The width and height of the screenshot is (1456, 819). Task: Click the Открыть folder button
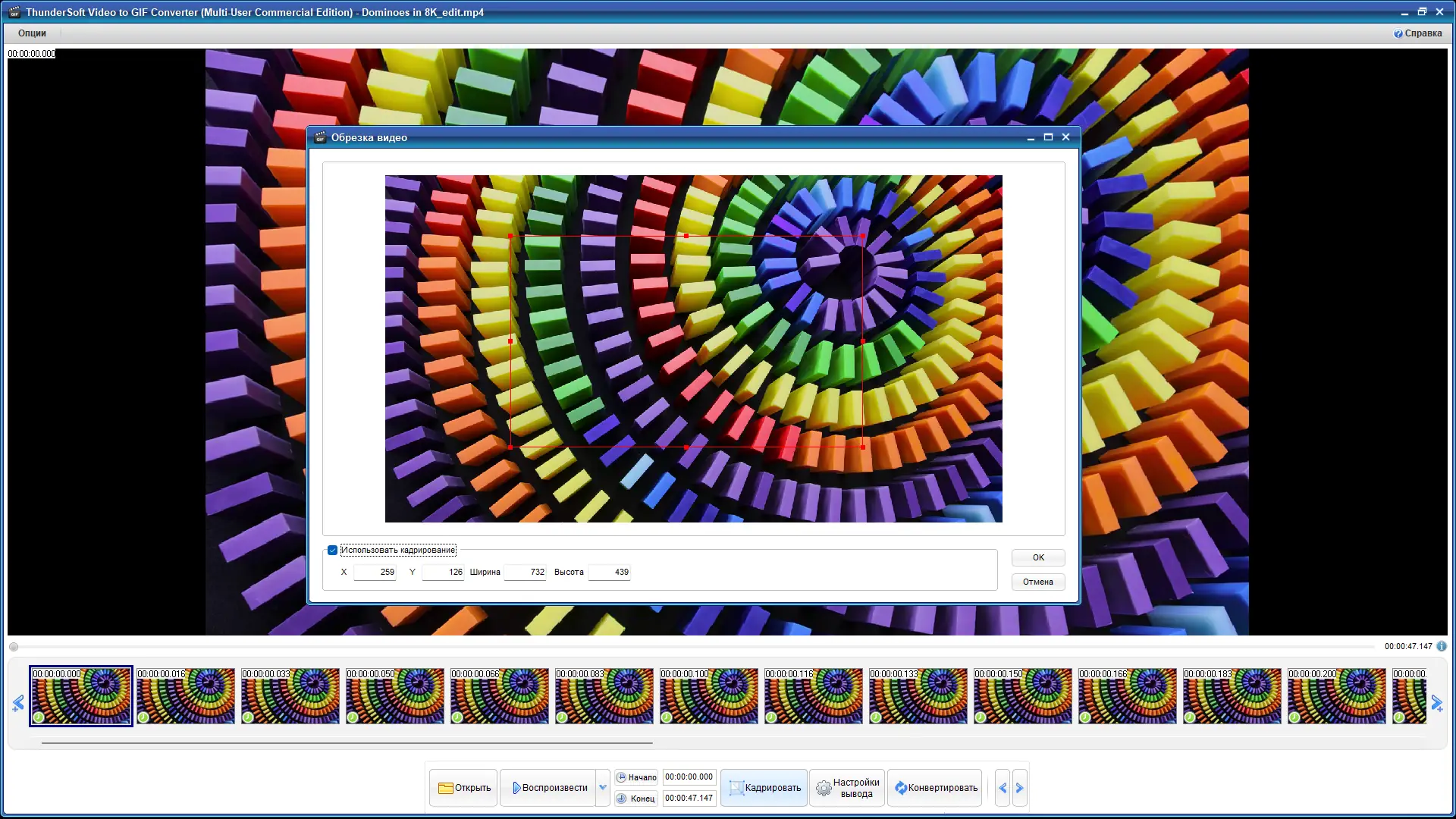463,788
